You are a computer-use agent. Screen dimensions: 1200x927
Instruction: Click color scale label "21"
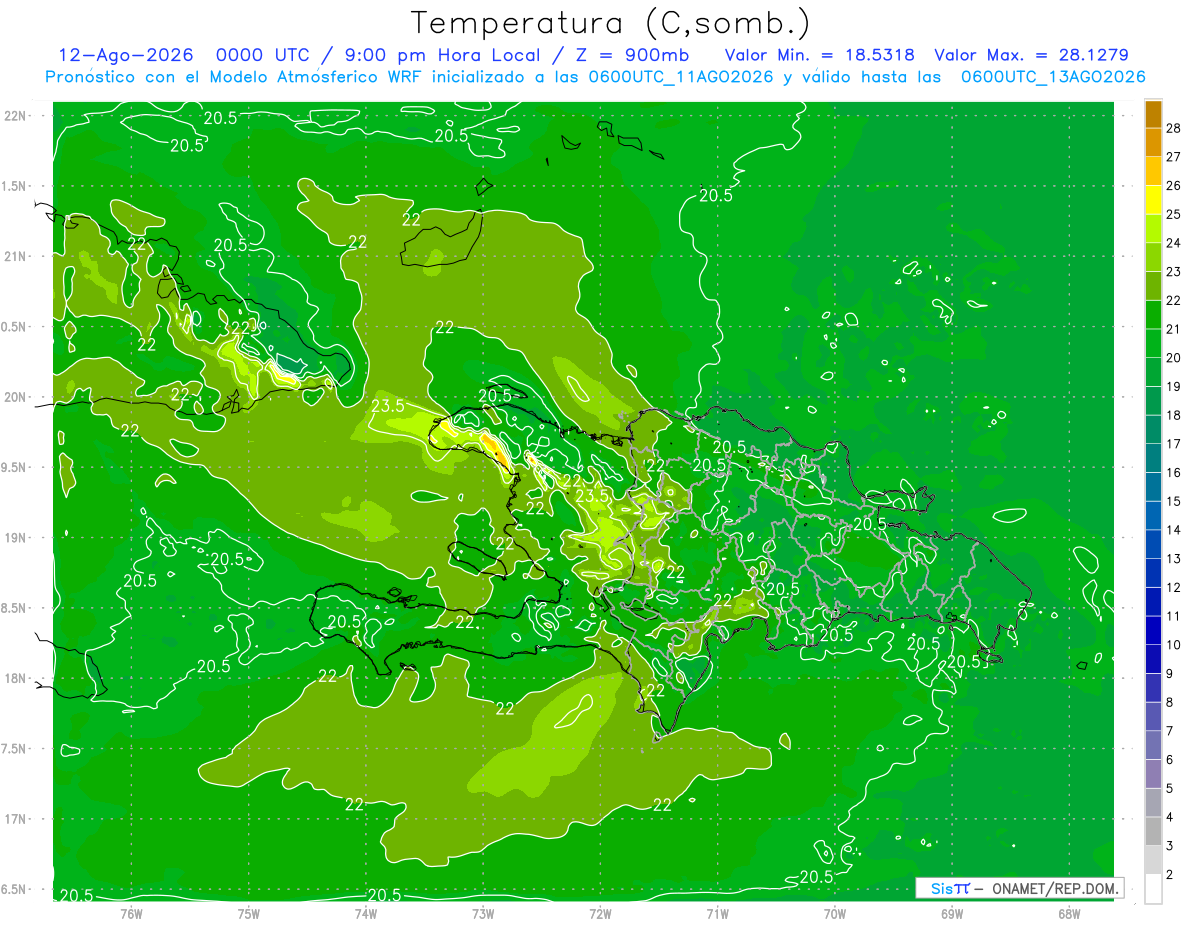tap(1175, 329)
